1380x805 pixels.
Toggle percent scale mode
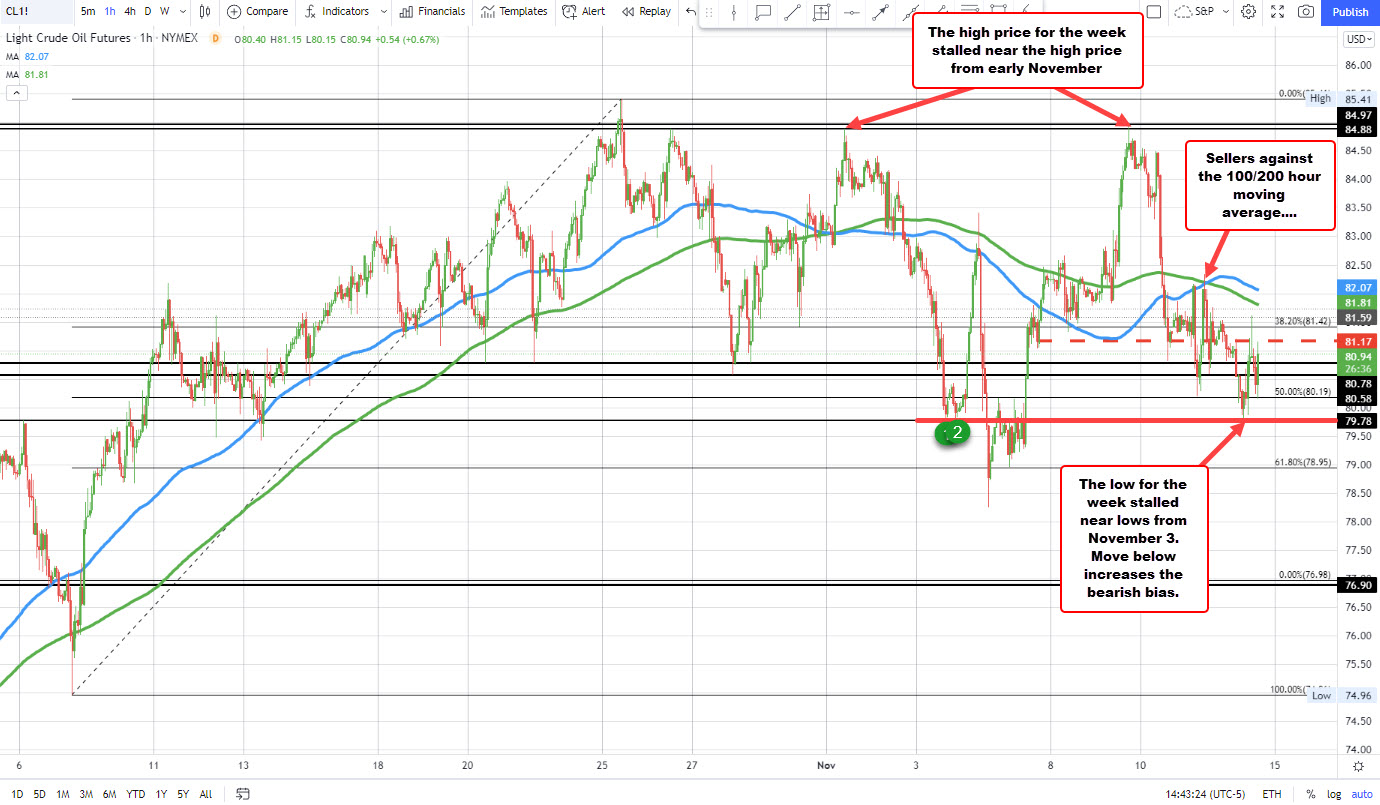1312,794
